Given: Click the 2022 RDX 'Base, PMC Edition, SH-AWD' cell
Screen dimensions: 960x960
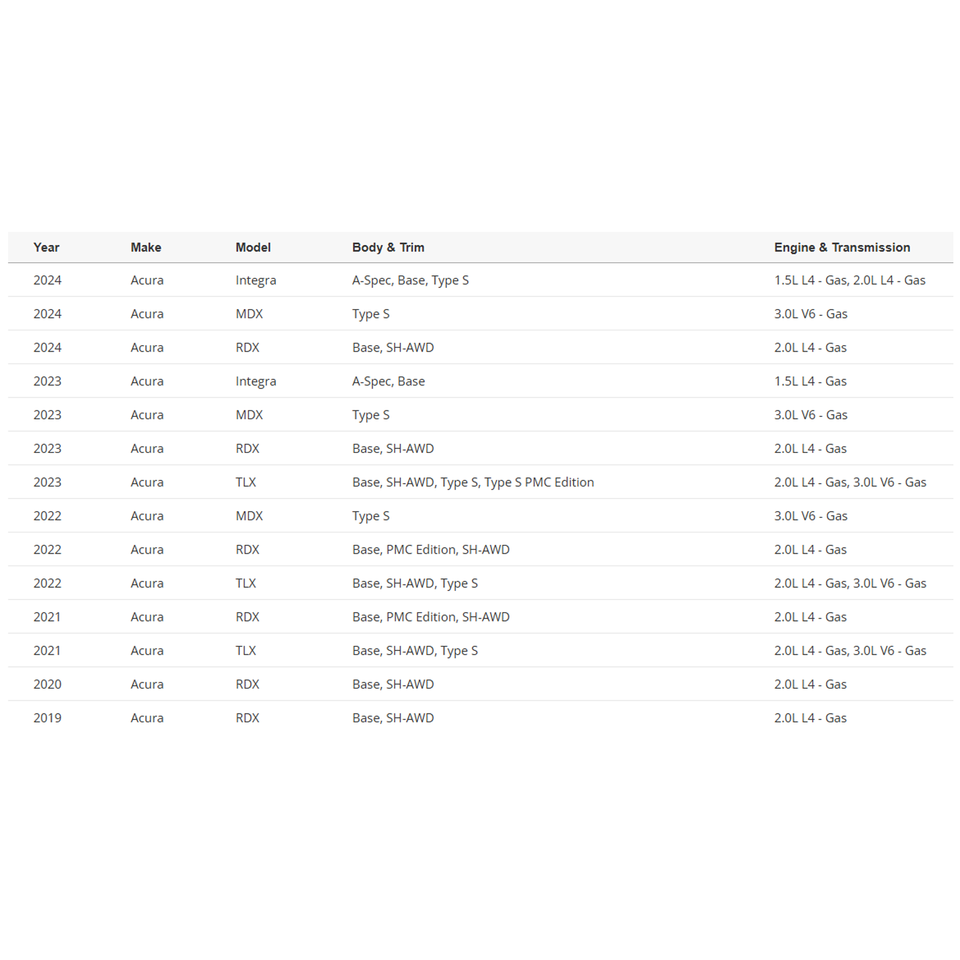Looking at the screenshot, I should [x=430, y=550].
